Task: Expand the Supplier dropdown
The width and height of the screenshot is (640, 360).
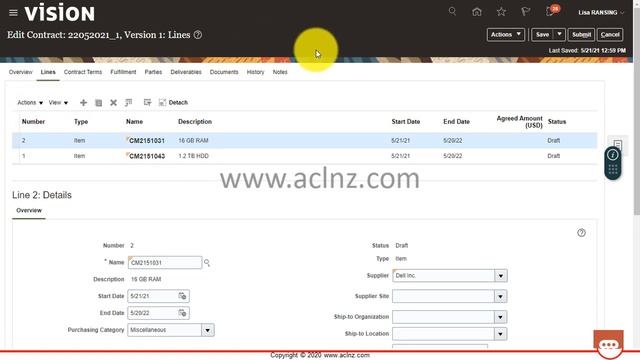Action: (501, 276)
